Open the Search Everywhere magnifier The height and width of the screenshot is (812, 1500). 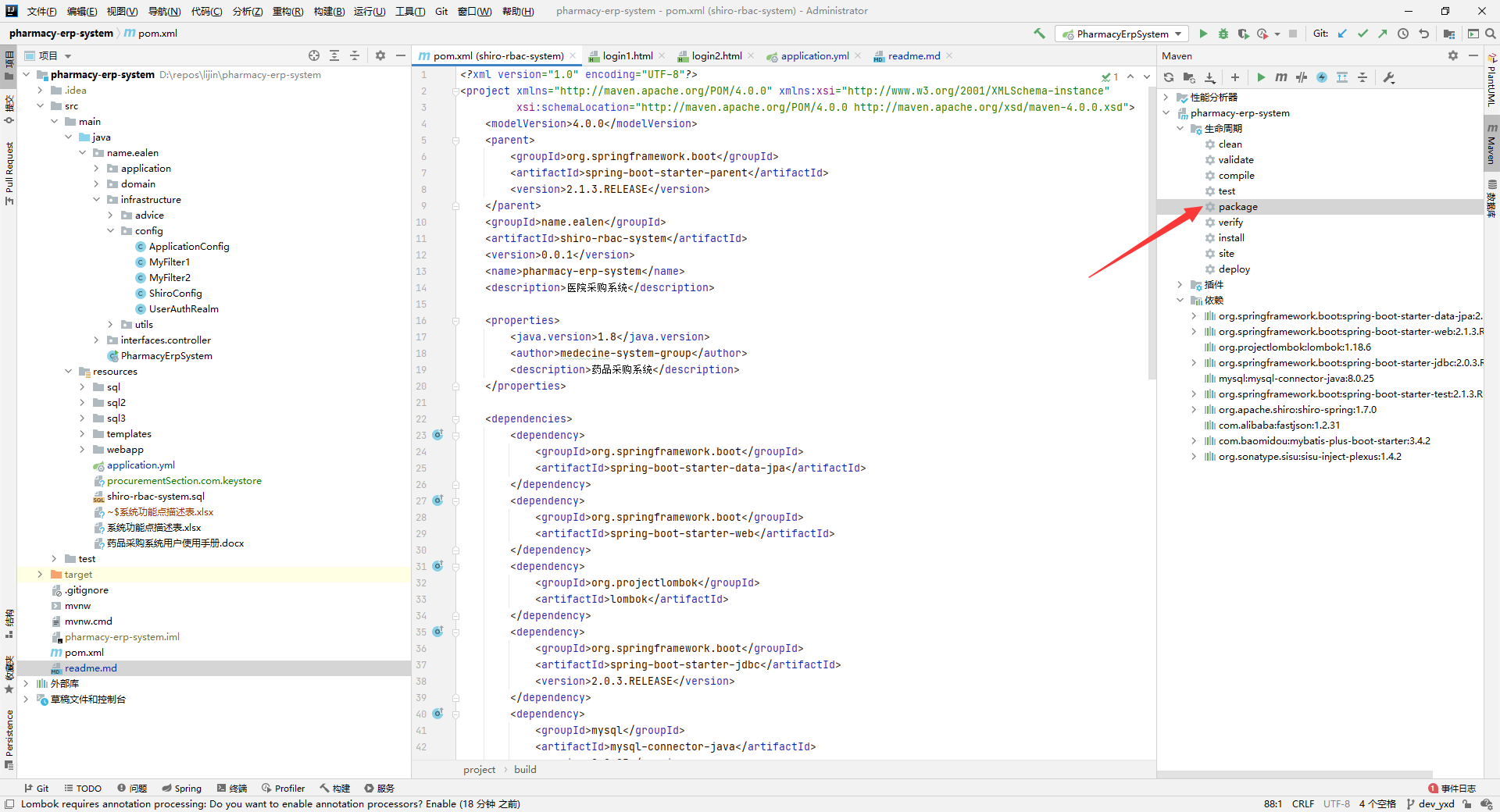pos(1491,34)
